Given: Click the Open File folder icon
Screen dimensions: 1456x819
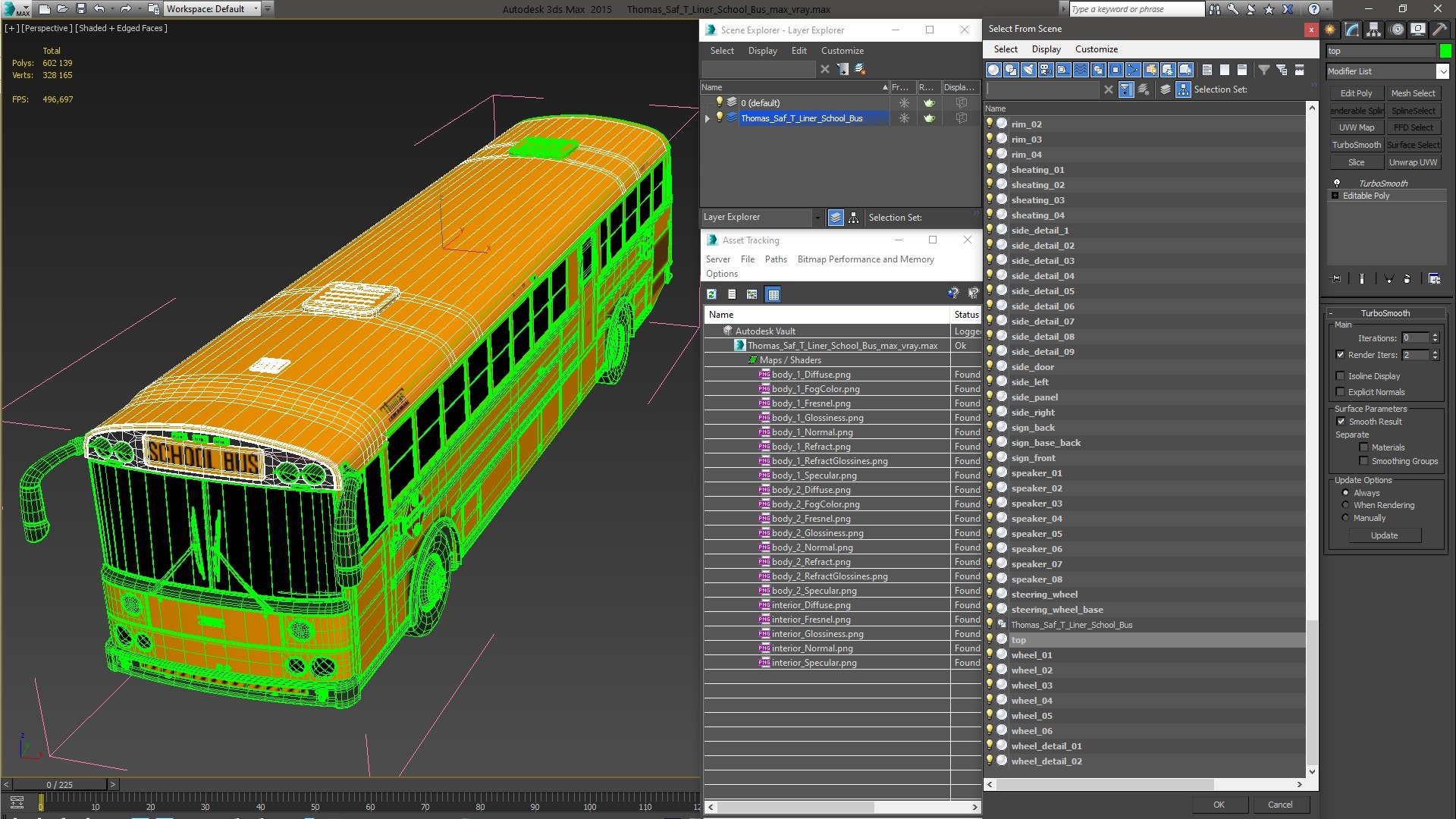Looking at the screenshot, I should [62, 9].
